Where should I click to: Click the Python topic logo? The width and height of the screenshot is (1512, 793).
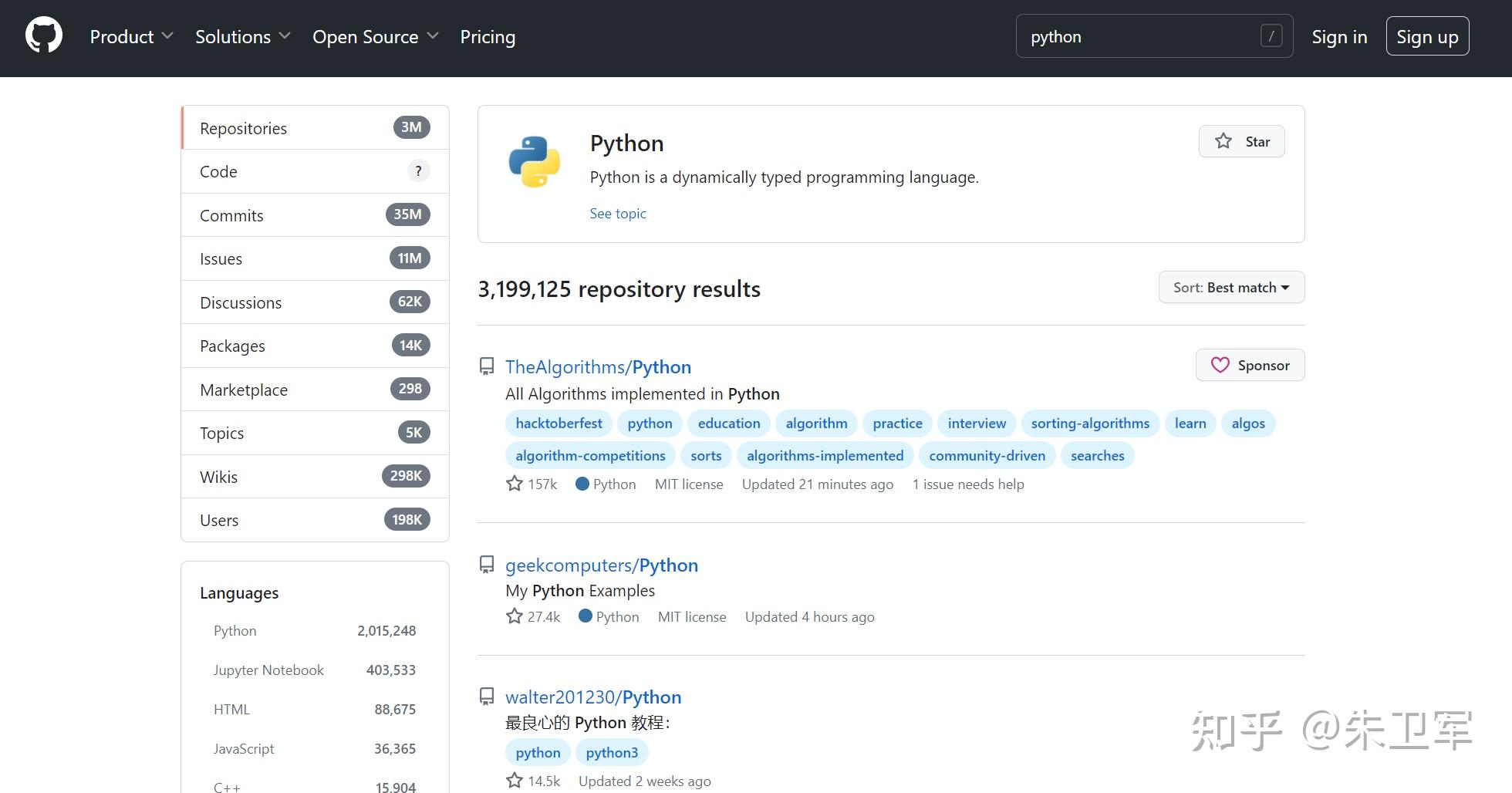coord(535,162)
